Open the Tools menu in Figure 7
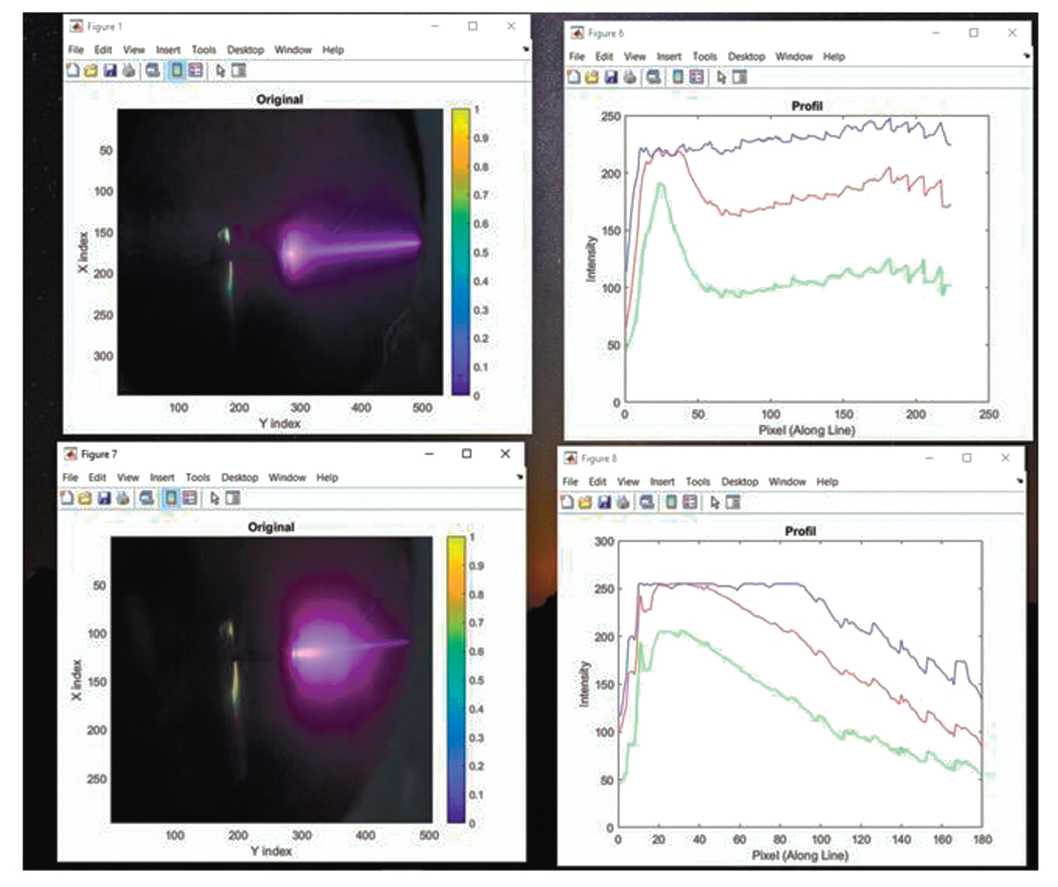Viewport: 1058px width, 887px height. tap(198, 478)
